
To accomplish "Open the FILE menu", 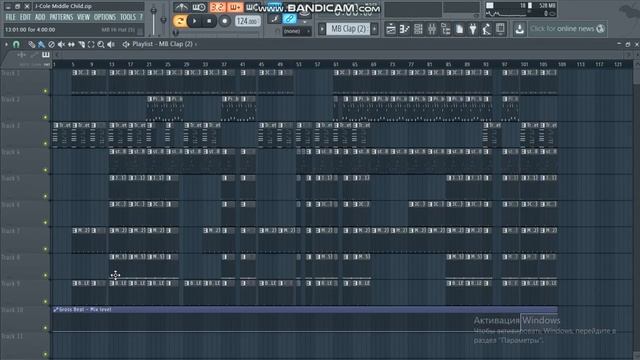I will [11, 17].
